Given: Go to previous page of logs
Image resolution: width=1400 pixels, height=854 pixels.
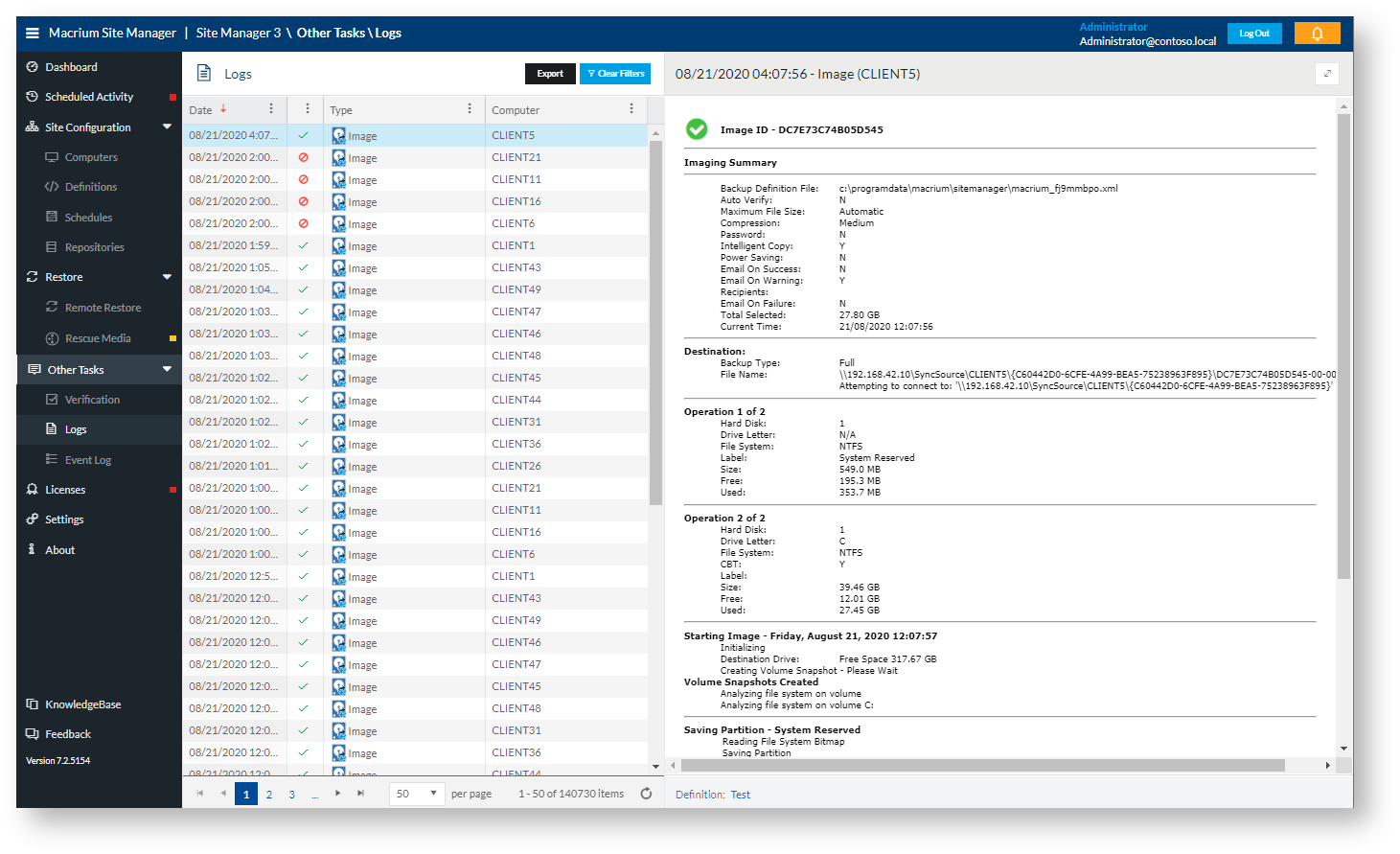Looking at the screenshot, I should tap(223, 794).
